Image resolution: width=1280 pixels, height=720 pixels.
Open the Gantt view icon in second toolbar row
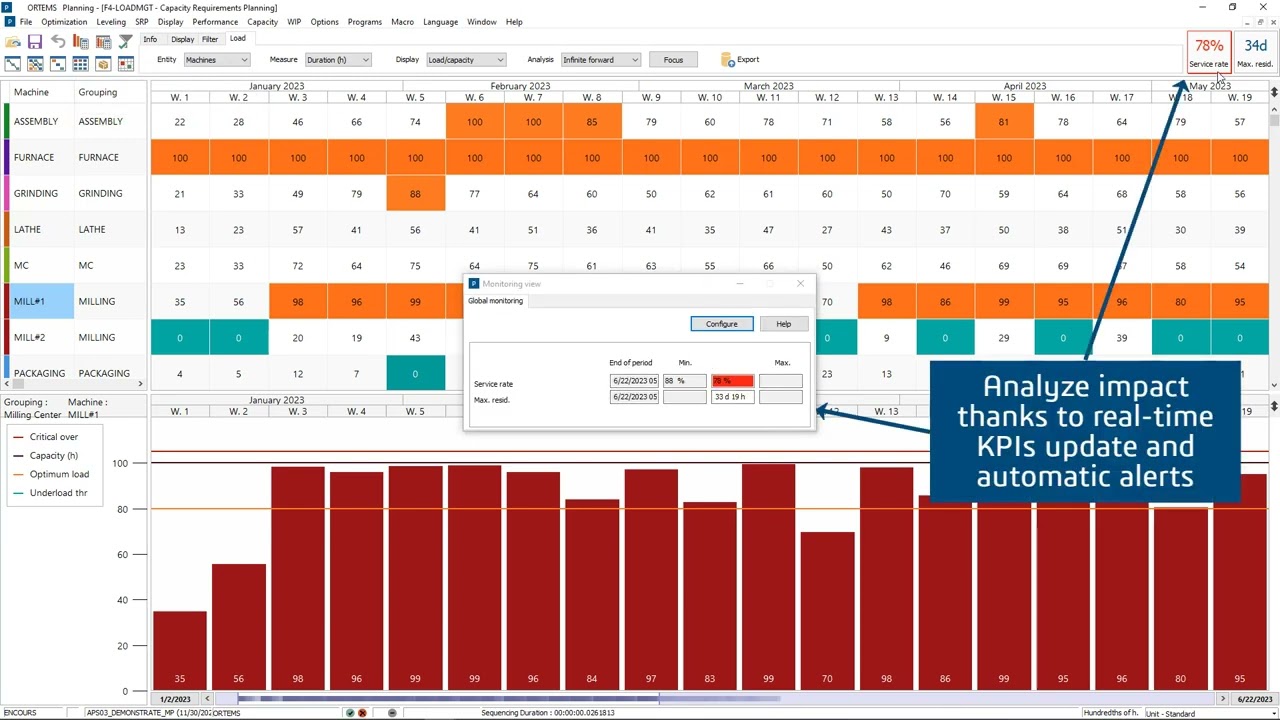pos(13,63)
